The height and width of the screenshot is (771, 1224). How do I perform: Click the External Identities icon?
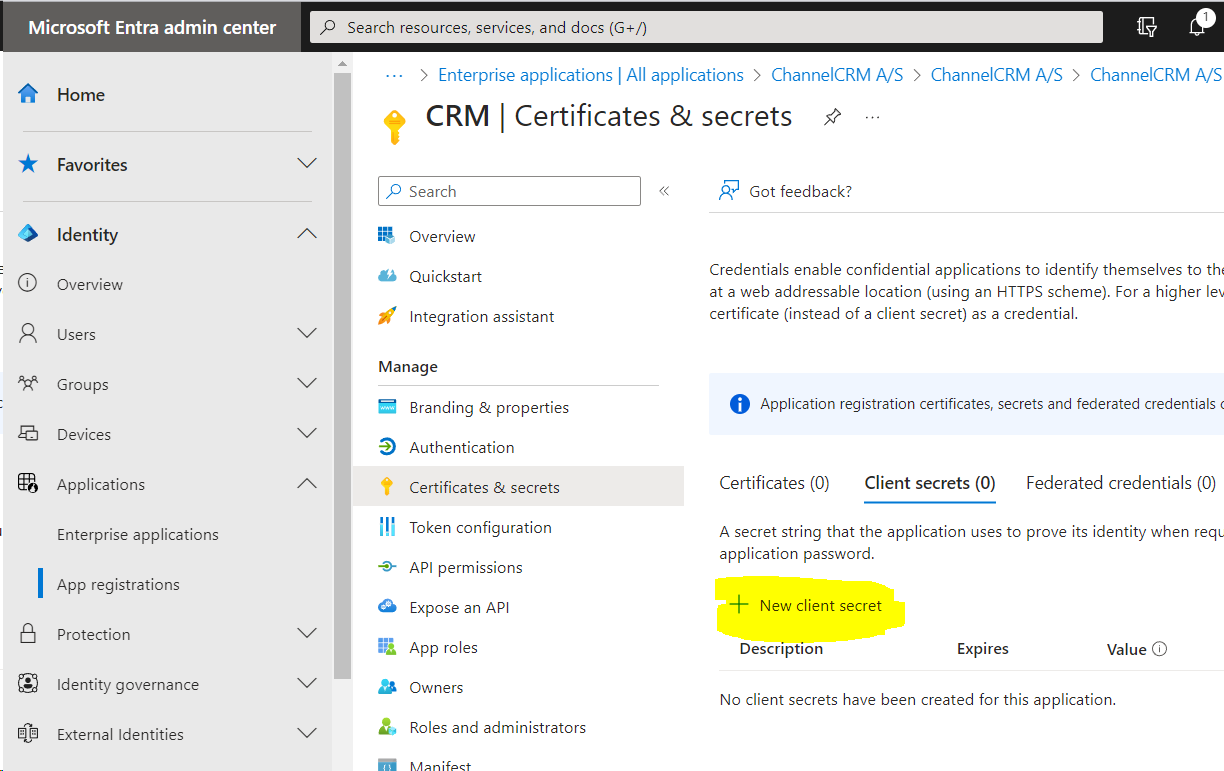click(28, 734)
